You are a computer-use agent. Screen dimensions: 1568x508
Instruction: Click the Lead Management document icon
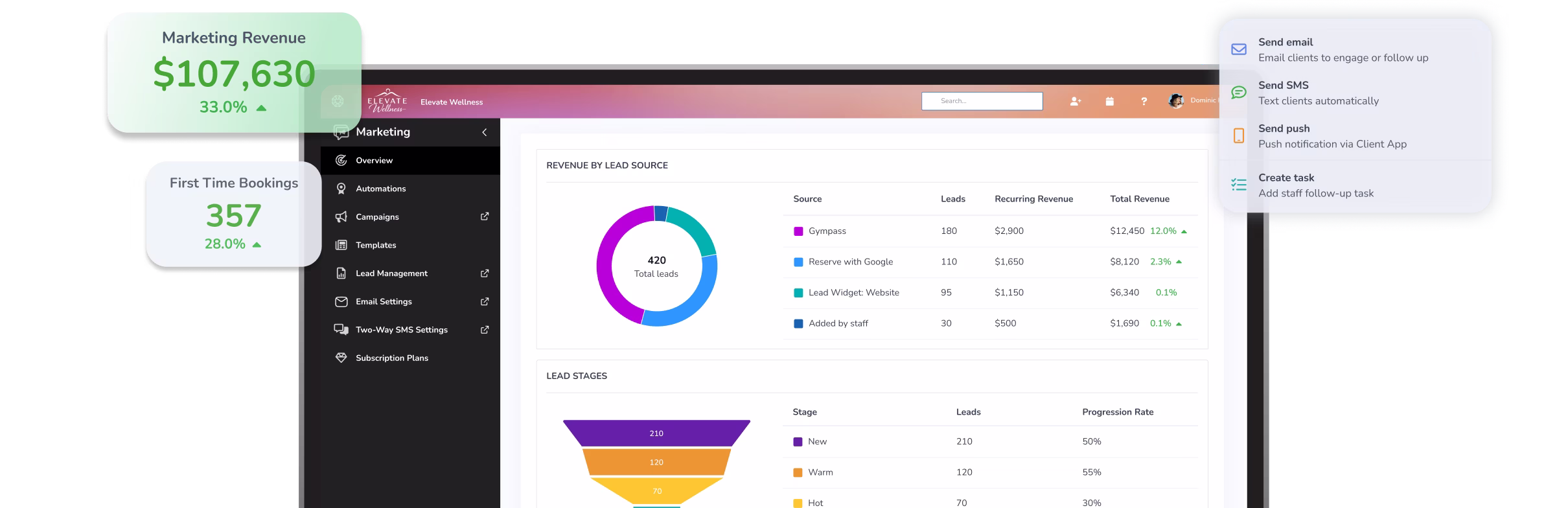(341, 273)
